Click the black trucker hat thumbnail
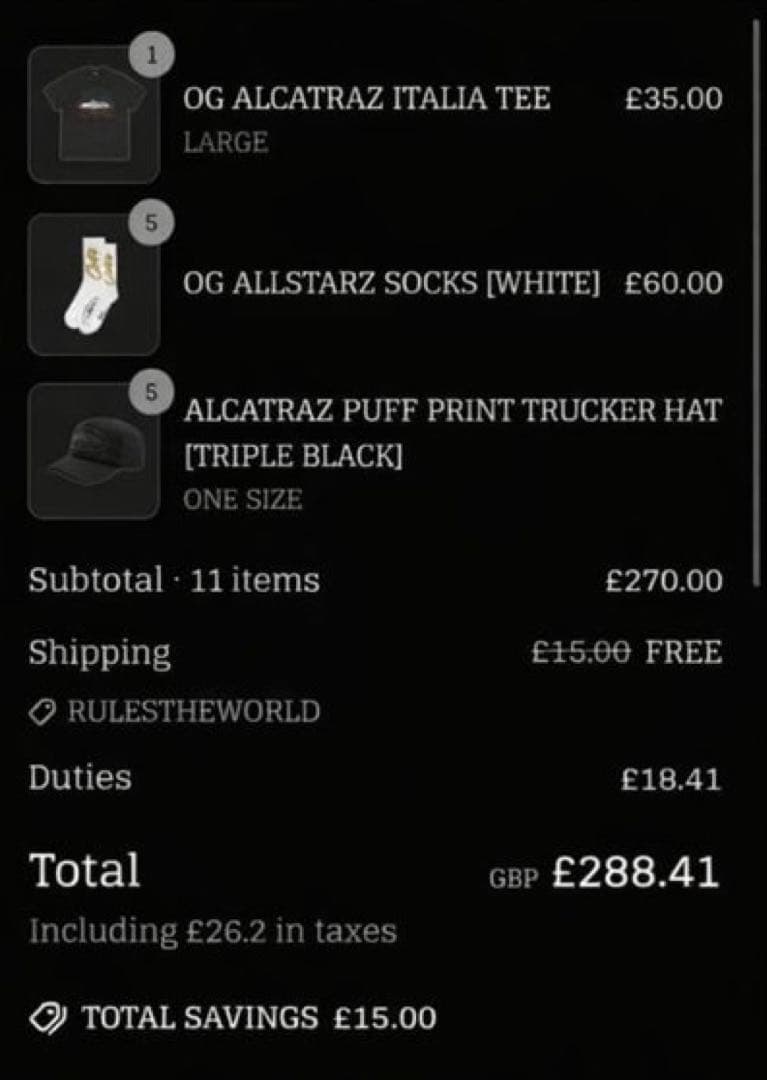Screen dimensions: 767x1080 coord(93,450)
